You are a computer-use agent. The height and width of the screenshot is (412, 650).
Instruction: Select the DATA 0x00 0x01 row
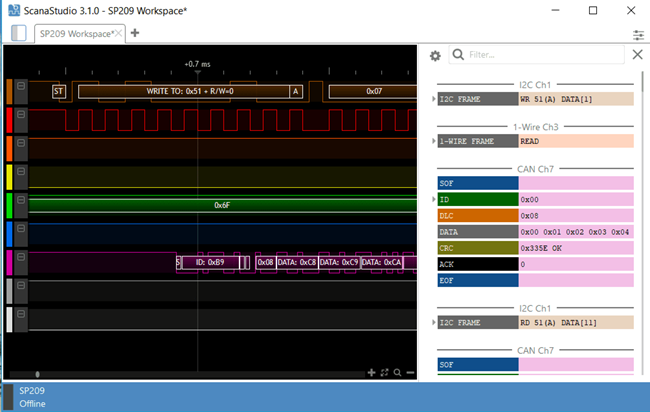click(x=535, y=232)
